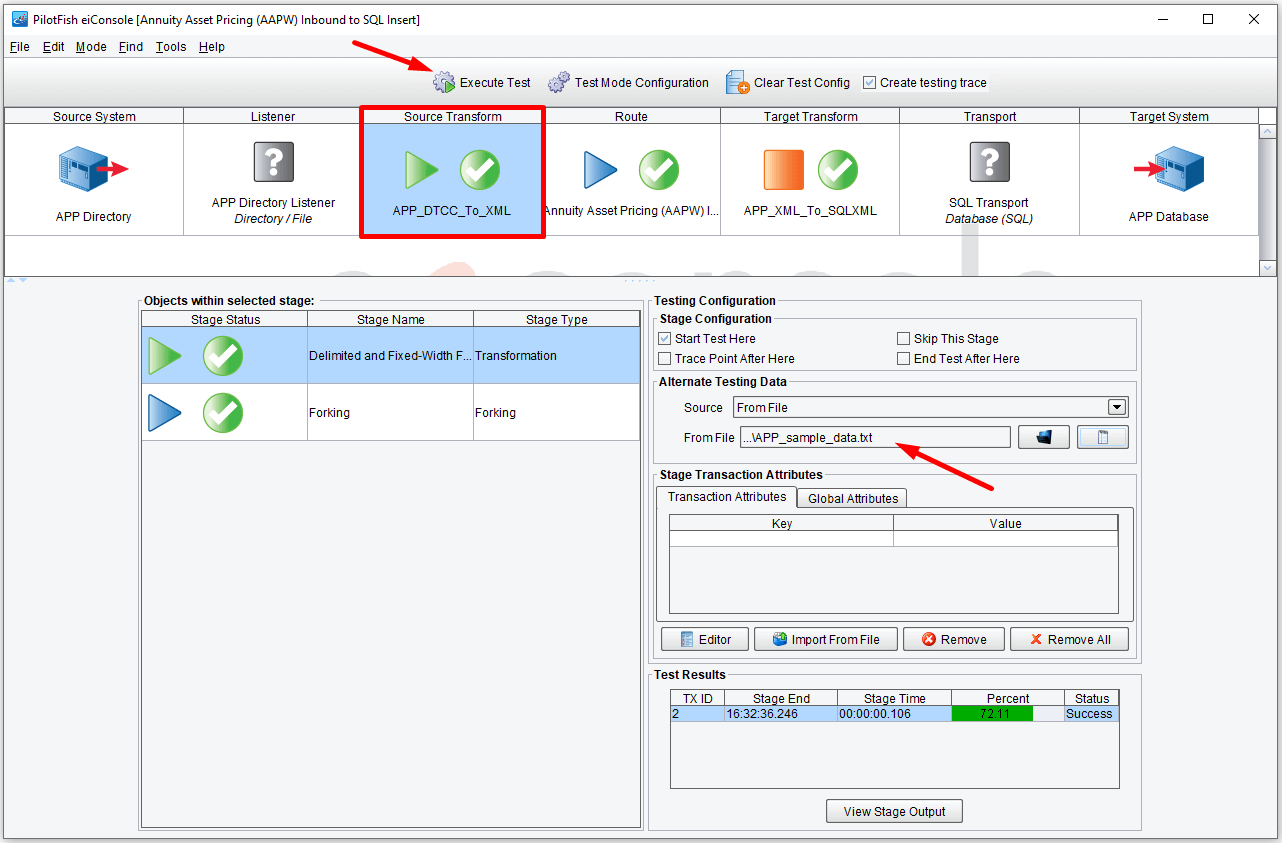The image size is (1282, 843).
Task: Select 'Delimited and Fixed-Width F...' stage name
Action: click(390, 356)
